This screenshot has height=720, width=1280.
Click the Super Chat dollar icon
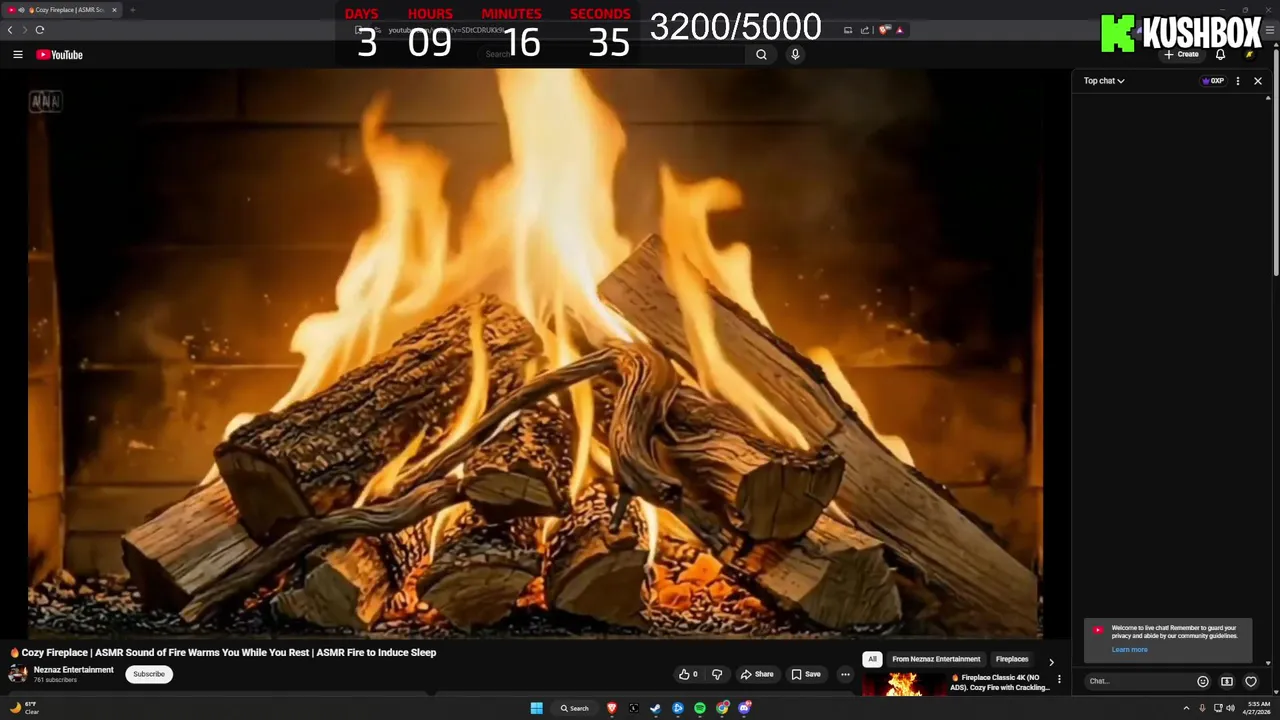pos(1227,681)
